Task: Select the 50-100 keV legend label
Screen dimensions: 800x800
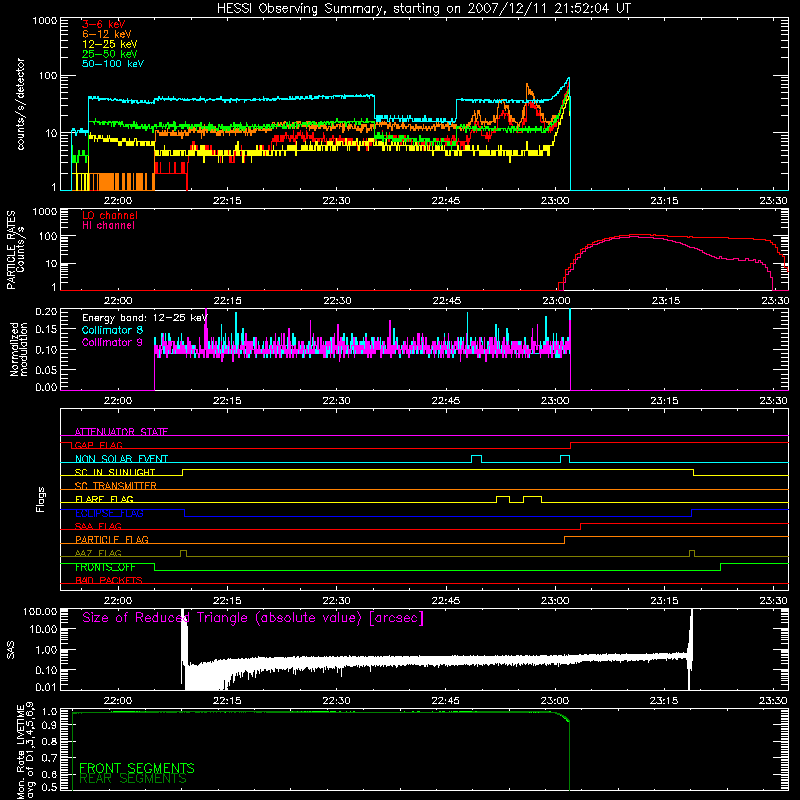Action: tap(113, 64)
